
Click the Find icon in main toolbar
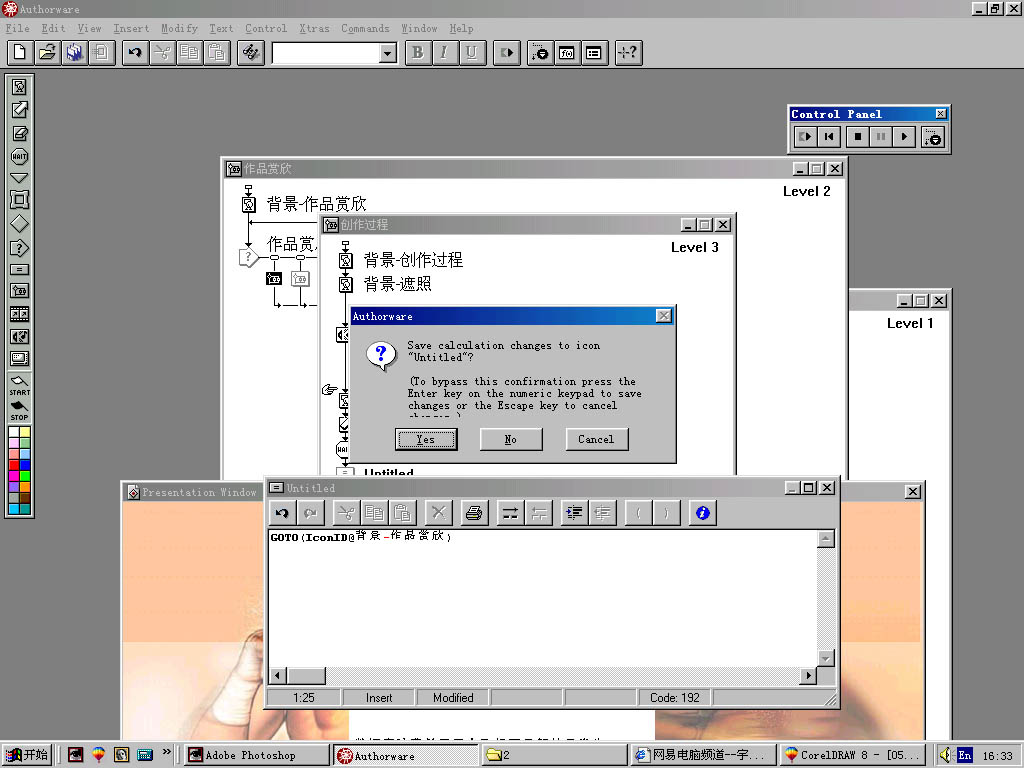point(251,52)
